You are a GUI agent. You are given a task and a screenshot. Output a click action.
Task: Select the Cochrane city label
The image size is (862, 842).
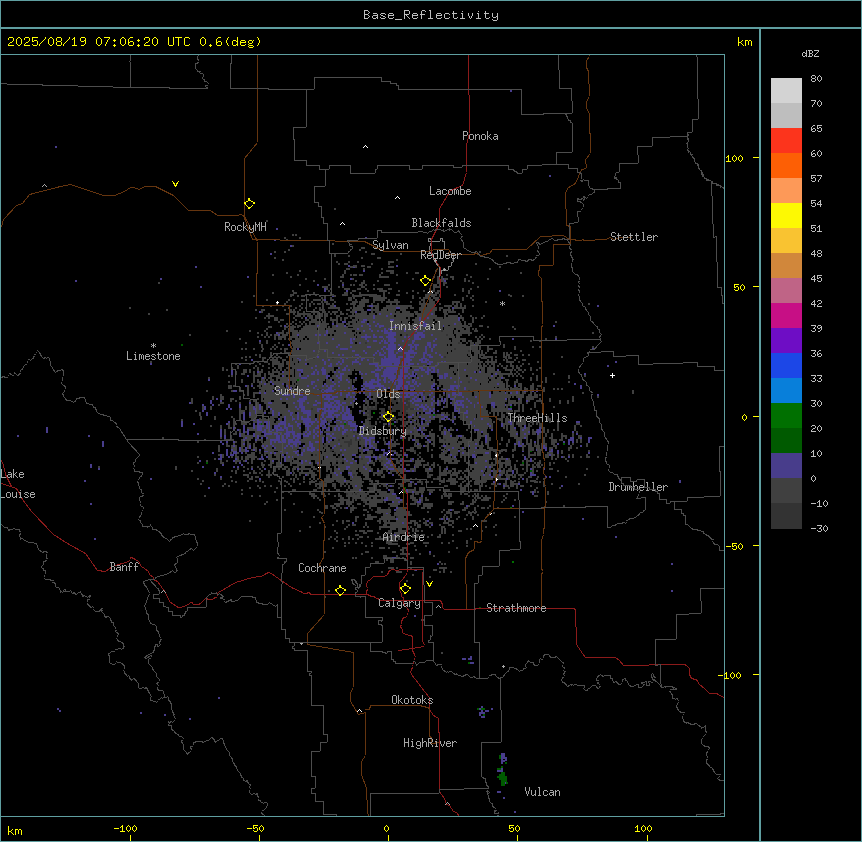click(322, 568)
